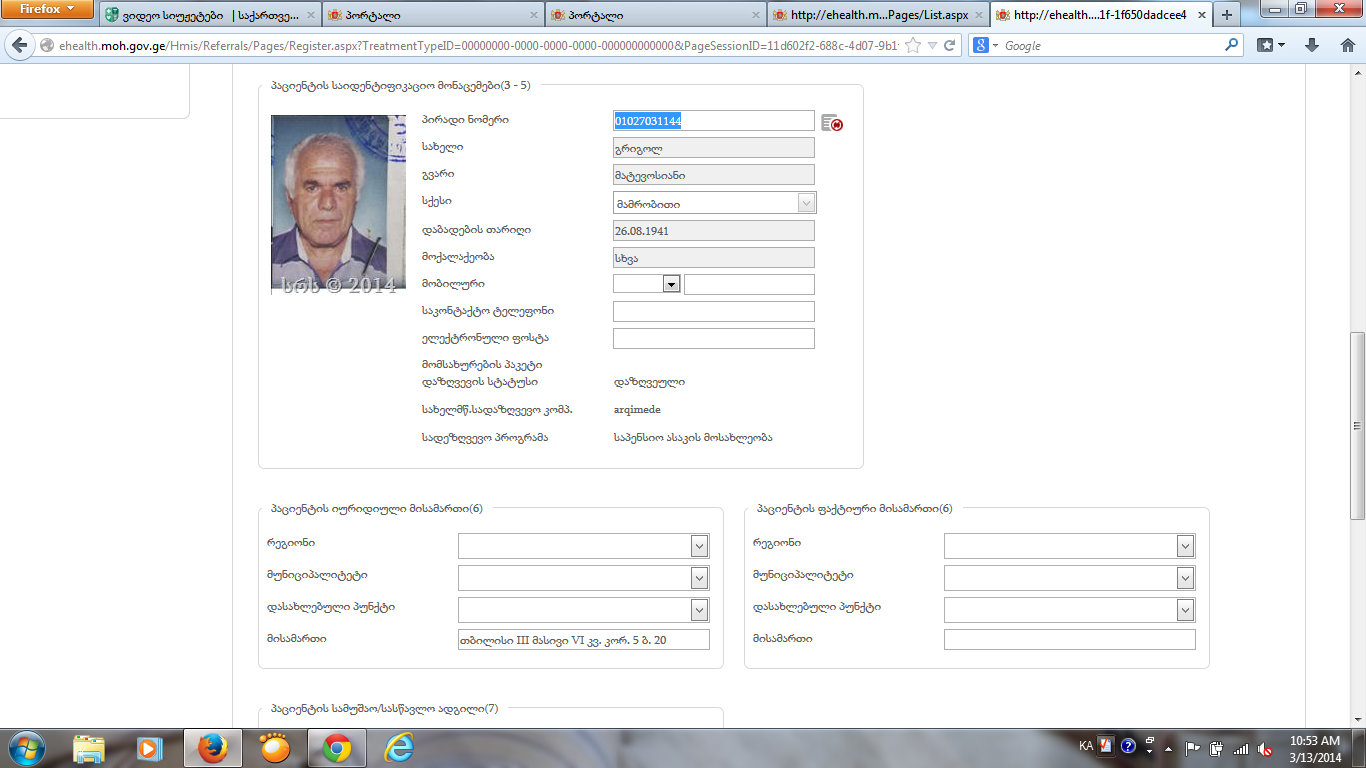Reload the page with the refresh icon

click(950, 46)
